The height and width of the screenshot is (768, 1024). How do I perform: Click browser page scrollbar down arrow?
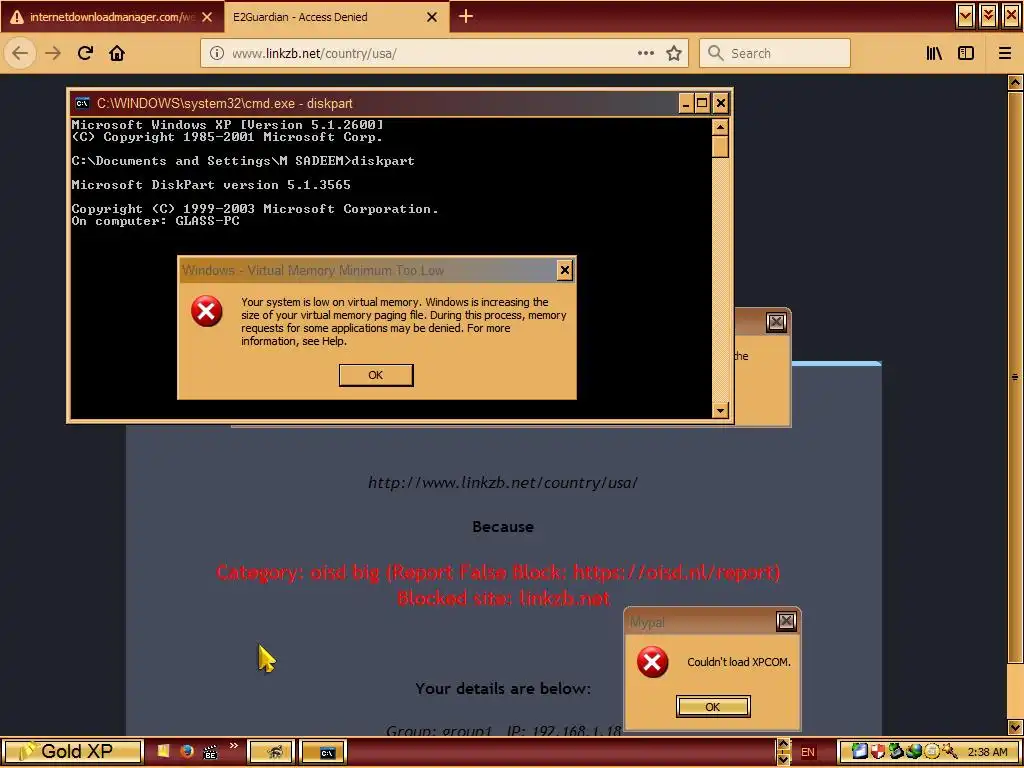[1015, 727]
